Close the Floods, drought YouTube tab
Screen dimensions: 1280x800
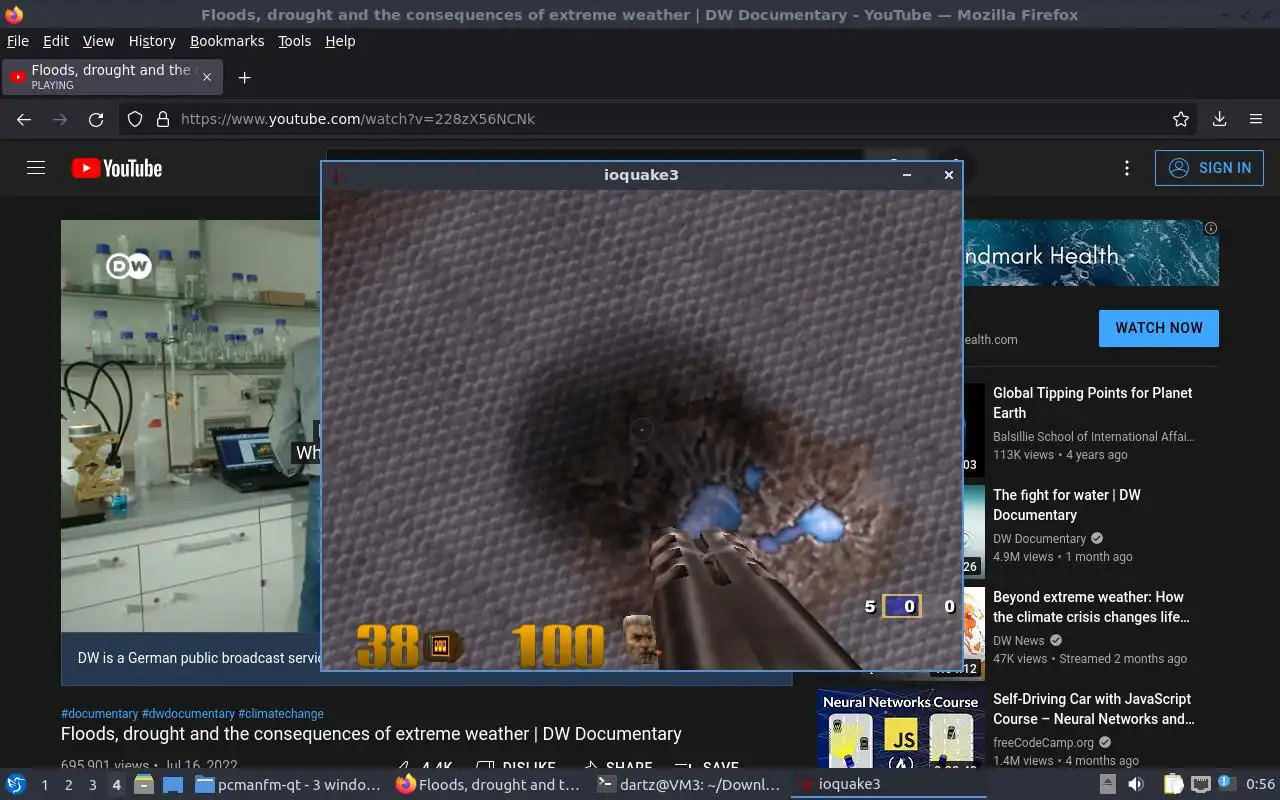[x=207, y=77]
